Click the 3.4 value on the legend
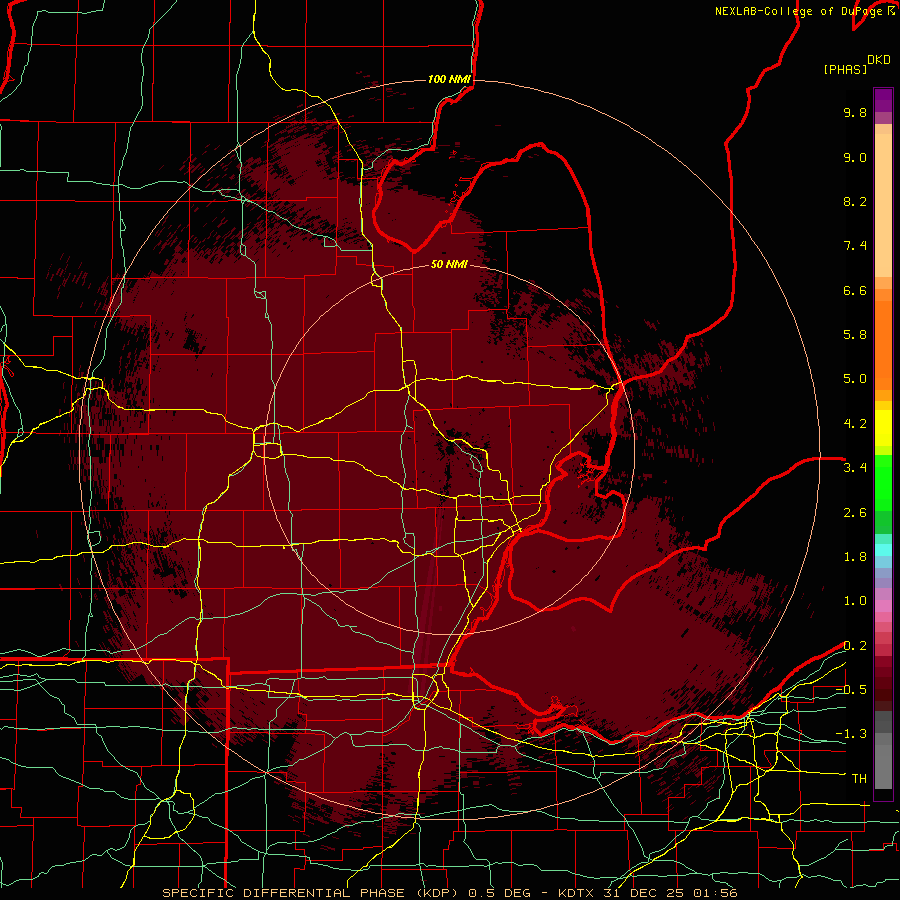 pos(855,468)
